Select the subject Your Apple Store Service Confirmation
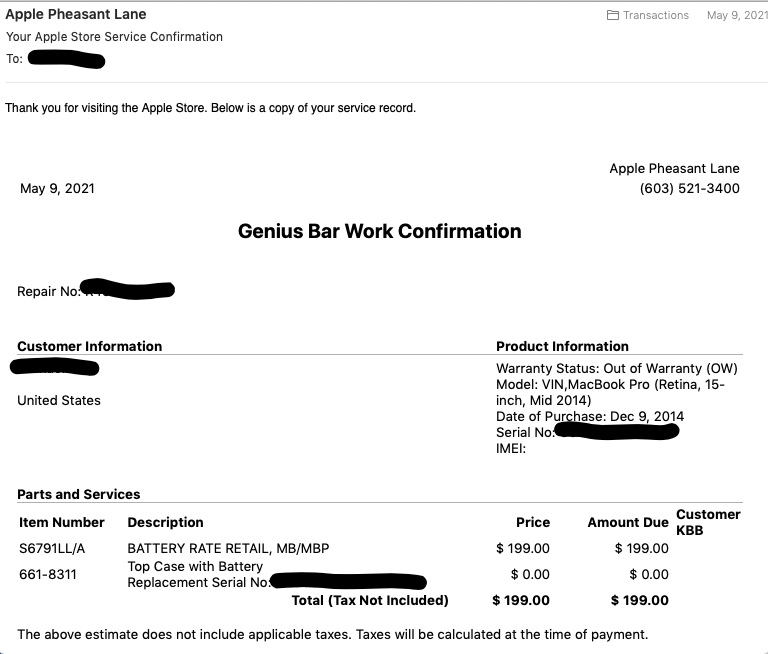The width and height of the screenshot is (768, 654). pos(114,37)
